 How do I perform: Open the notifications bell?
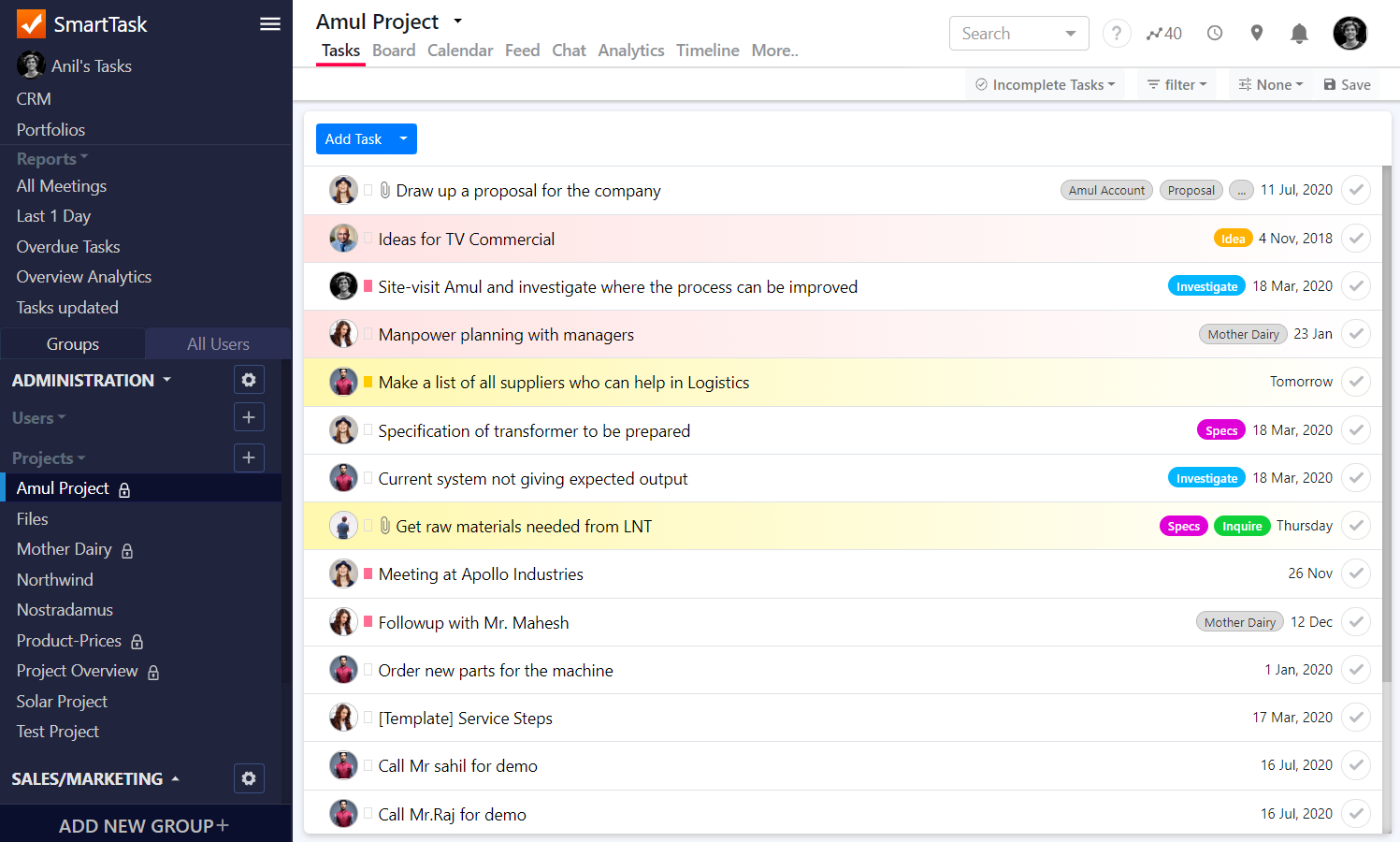coord(1298,34)
